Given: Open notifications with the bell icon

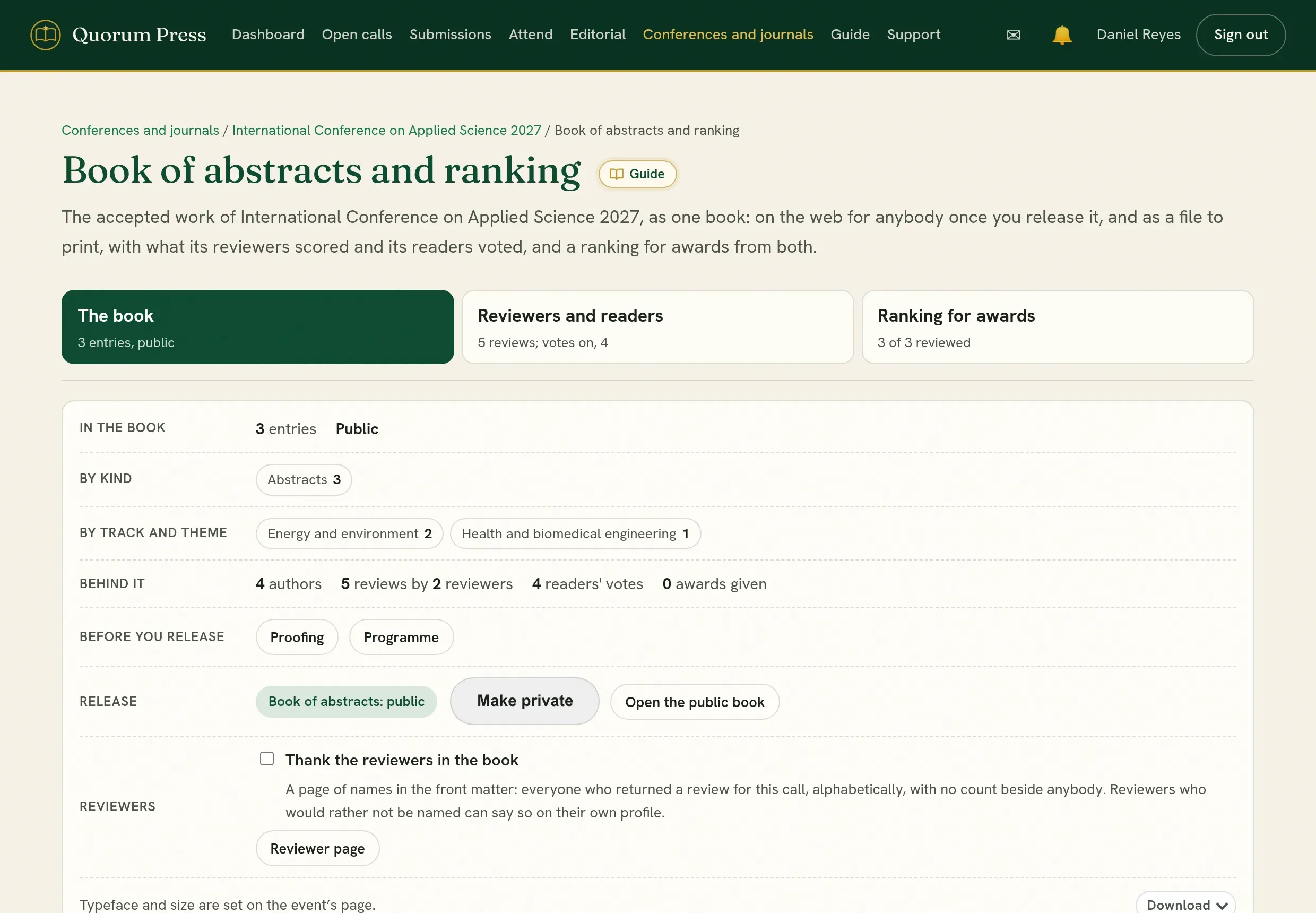Looking at the screenshot, I should click(1061, 35).
